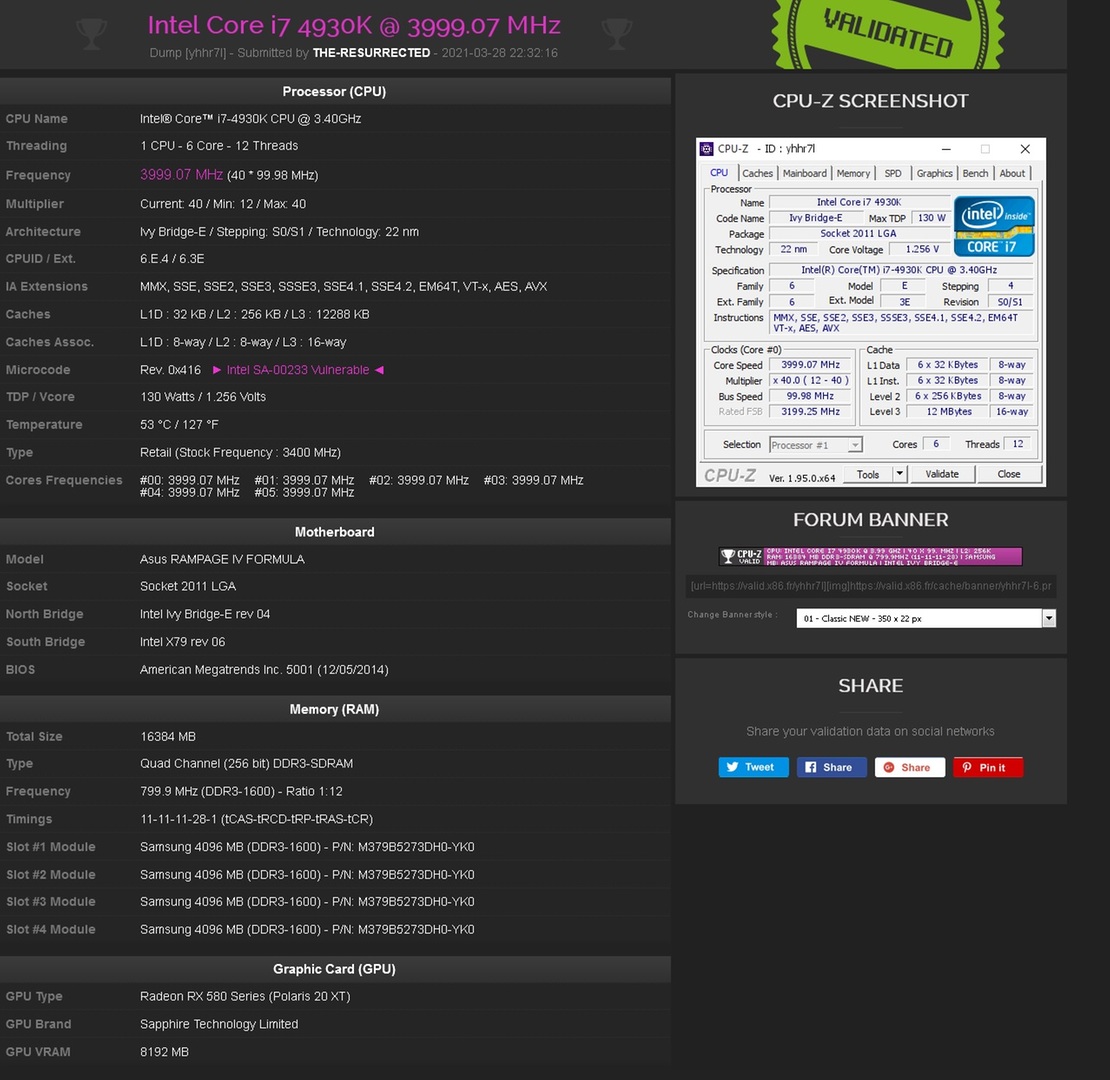
Task: Click the Validate button in CPU-Z
Action: (x=942, y=474)
